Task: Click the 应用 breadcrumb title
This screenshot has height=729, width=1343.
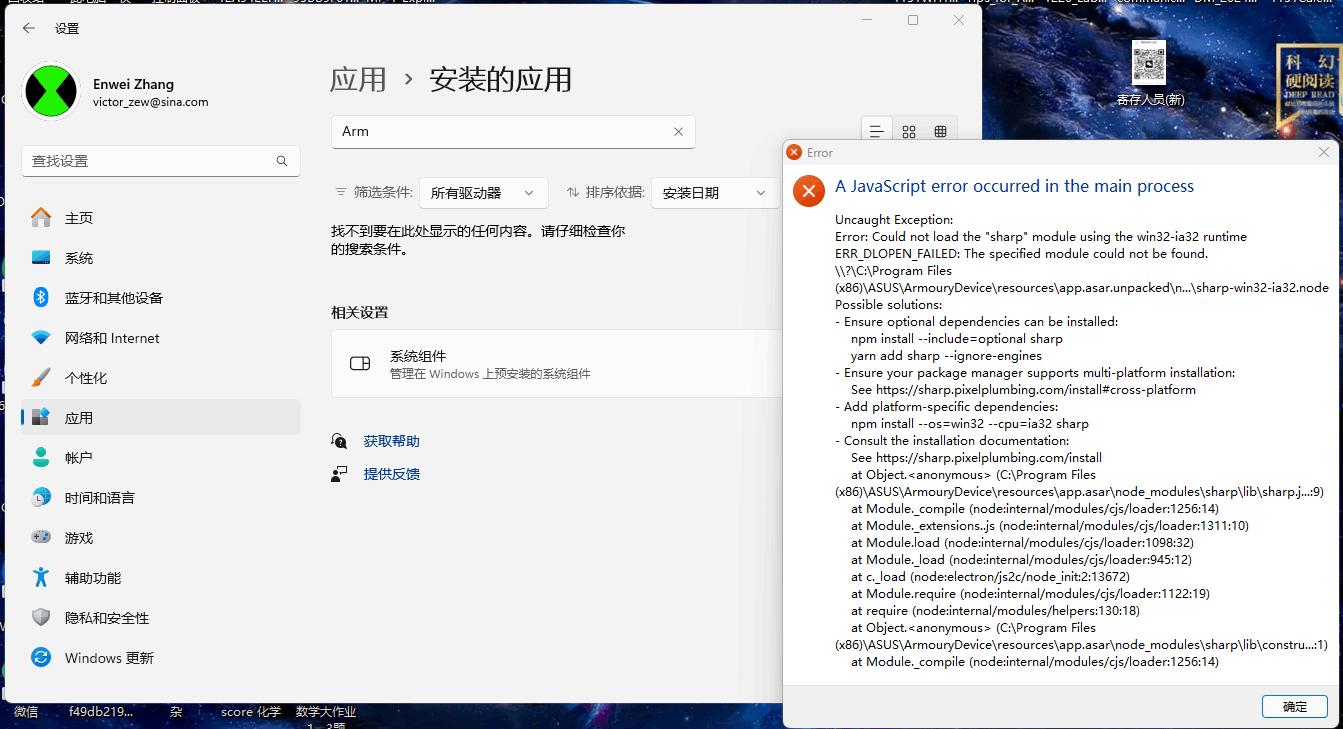Action: (358, 80)
